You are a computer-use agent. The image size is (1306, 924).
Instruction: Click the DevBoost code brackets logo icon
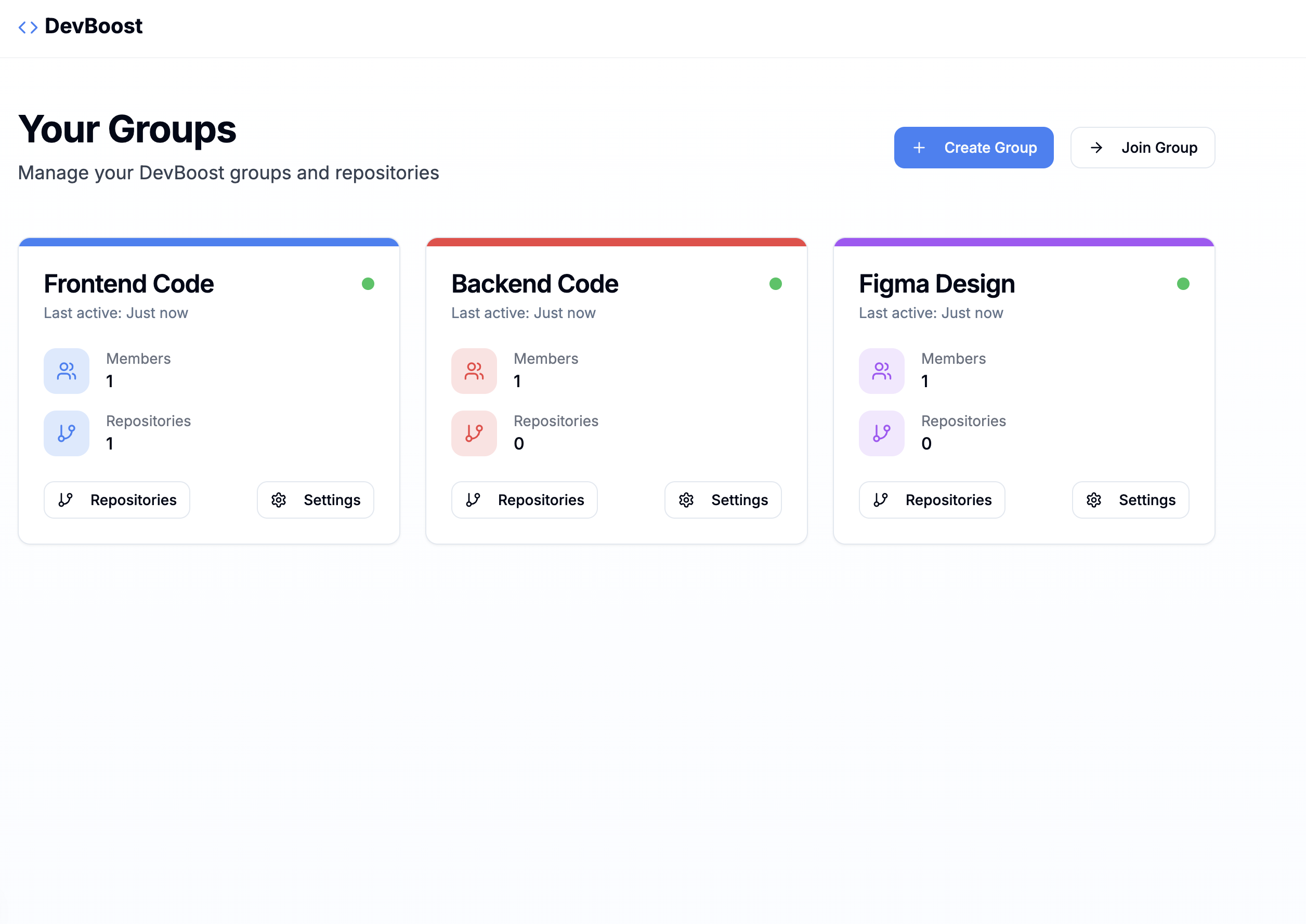28,28
